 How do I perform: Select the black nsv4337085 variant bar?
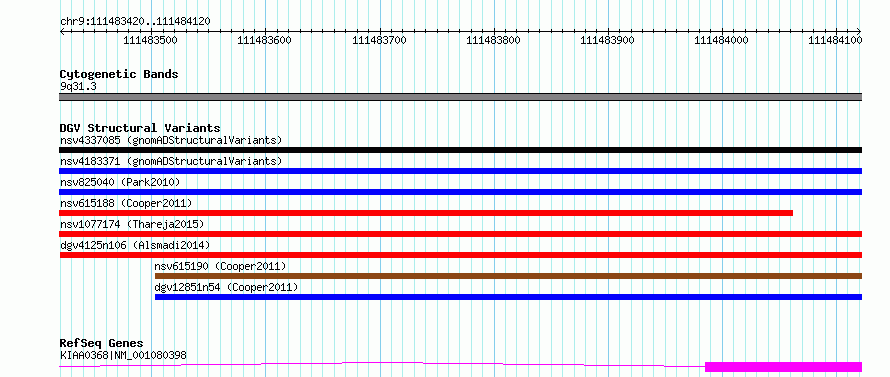460,150
